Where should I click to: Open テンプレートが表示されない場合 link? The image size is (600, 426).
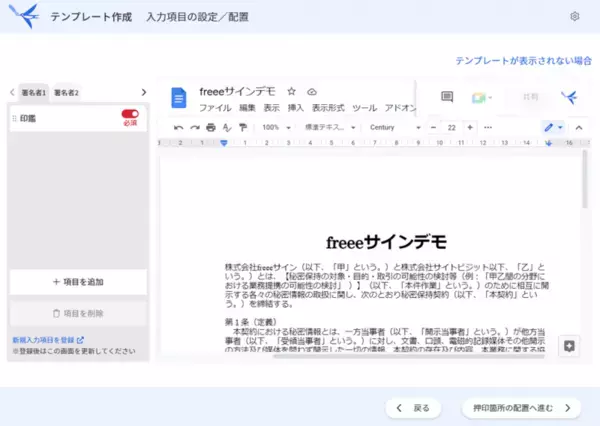click(523, 60)
